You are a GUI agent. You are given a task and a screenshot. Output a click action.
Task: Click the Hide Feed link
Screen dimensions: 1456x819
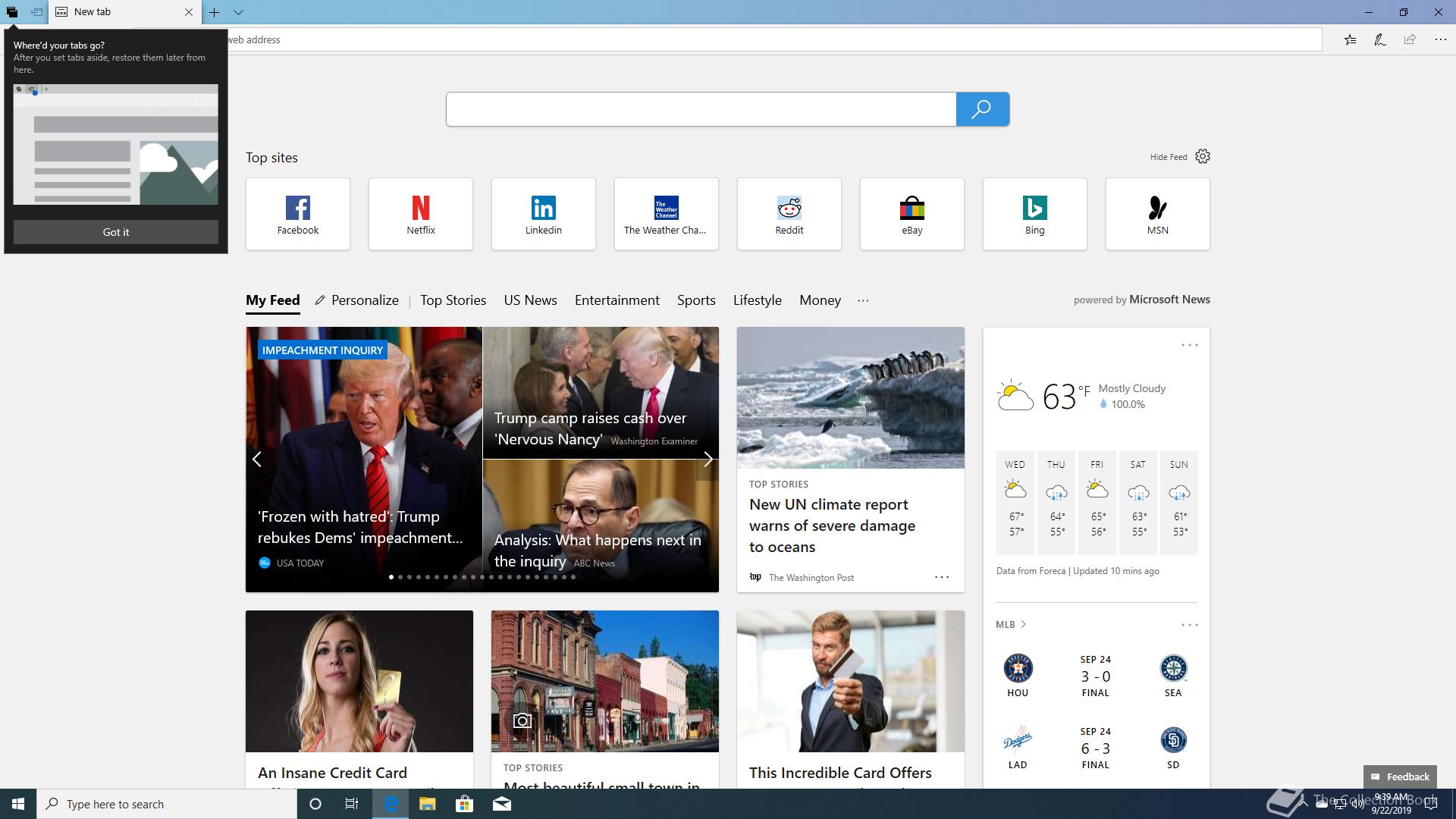[x=1169, y=157]
